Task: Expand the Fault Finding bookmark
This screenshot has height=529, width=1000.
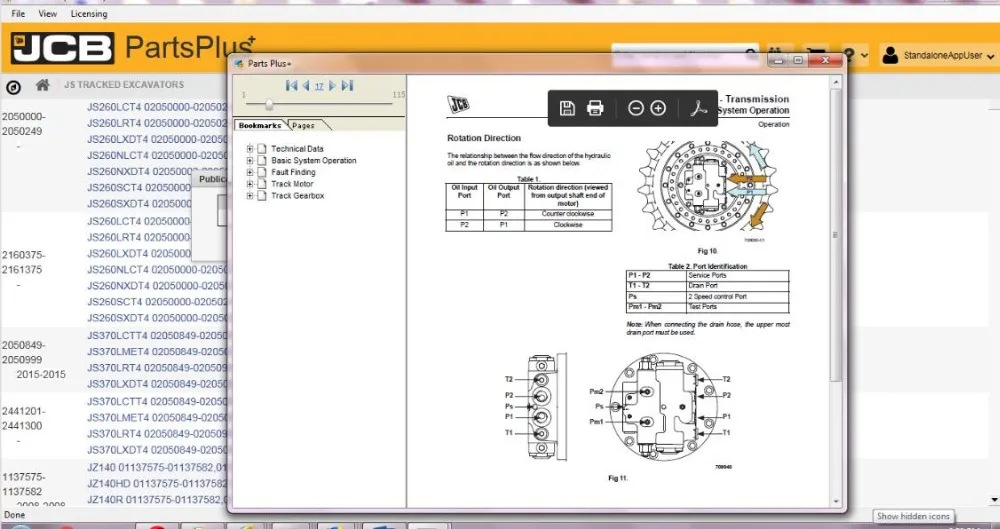Action: point(250,172)
